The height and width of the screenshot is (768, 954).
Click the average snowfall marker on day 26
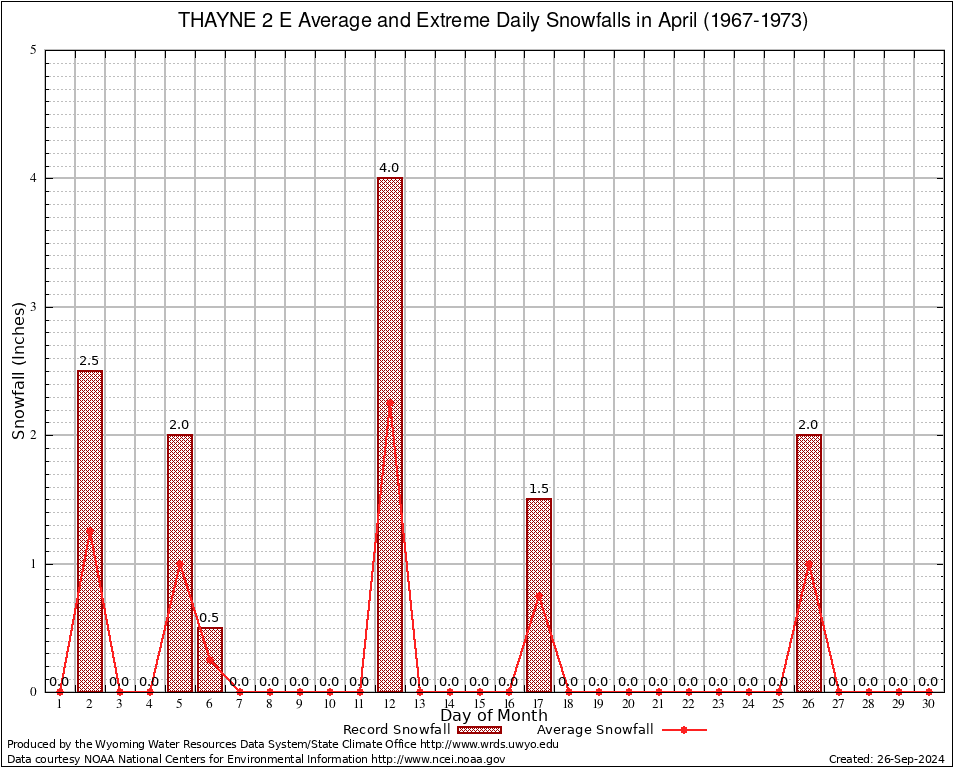click(x=809, y=563)
